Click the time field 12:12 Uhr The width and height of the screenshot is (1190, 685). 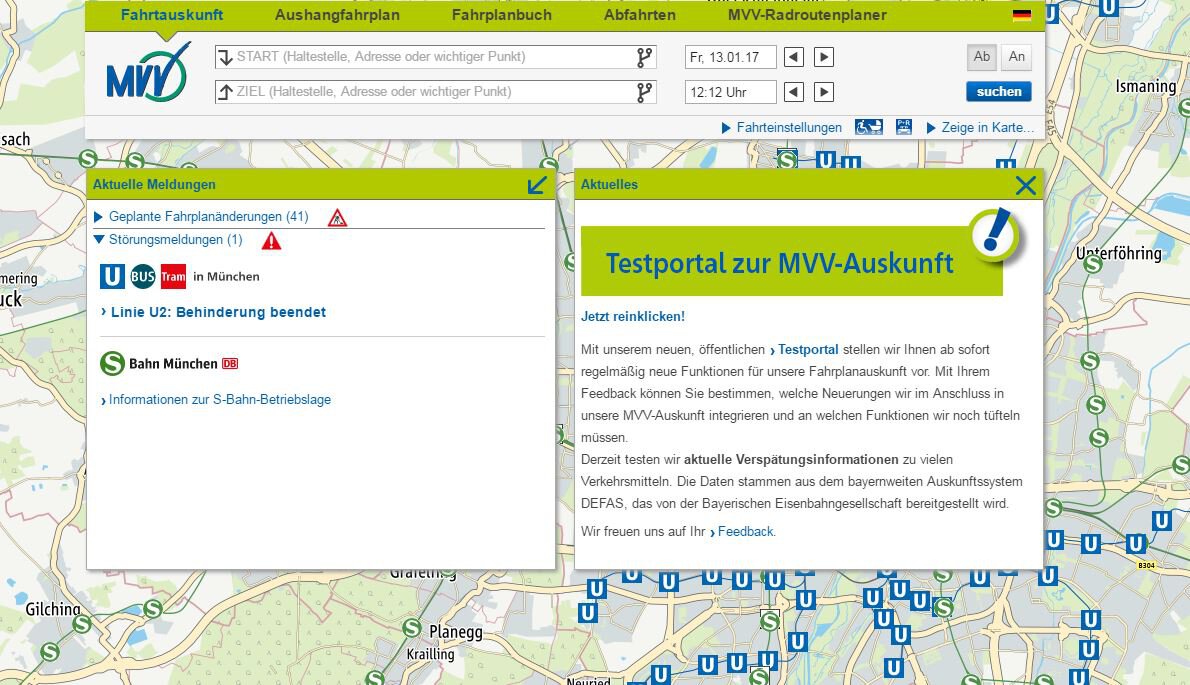click(x=730, y=92)
